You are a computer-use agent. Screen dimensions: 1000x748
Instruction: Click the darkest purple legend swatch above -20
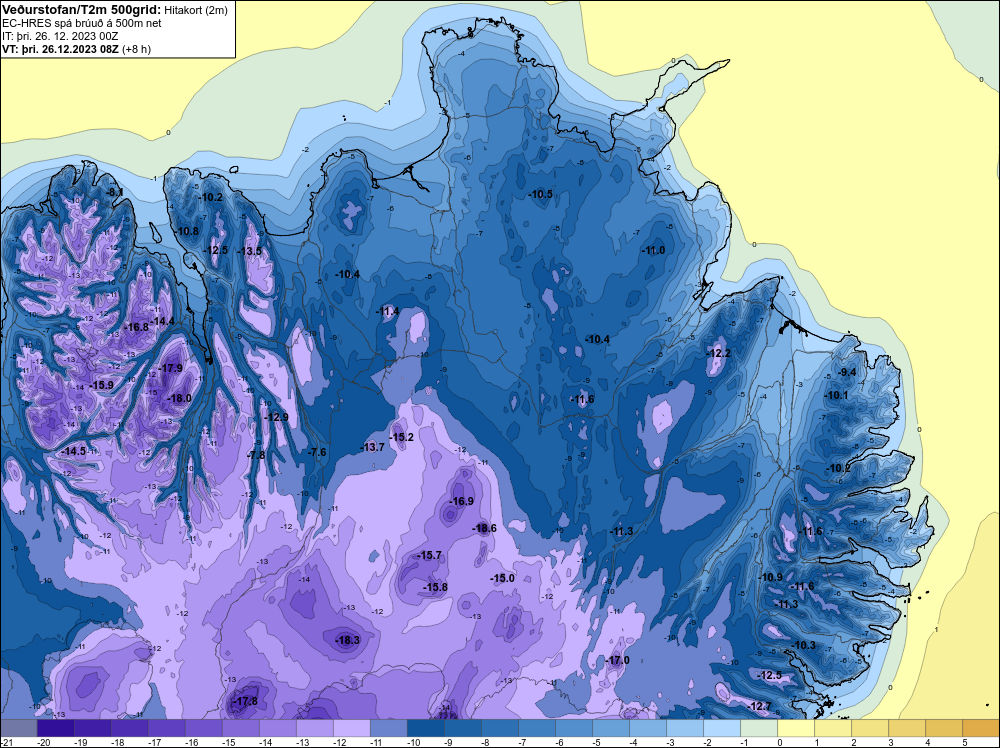point(55,728)
